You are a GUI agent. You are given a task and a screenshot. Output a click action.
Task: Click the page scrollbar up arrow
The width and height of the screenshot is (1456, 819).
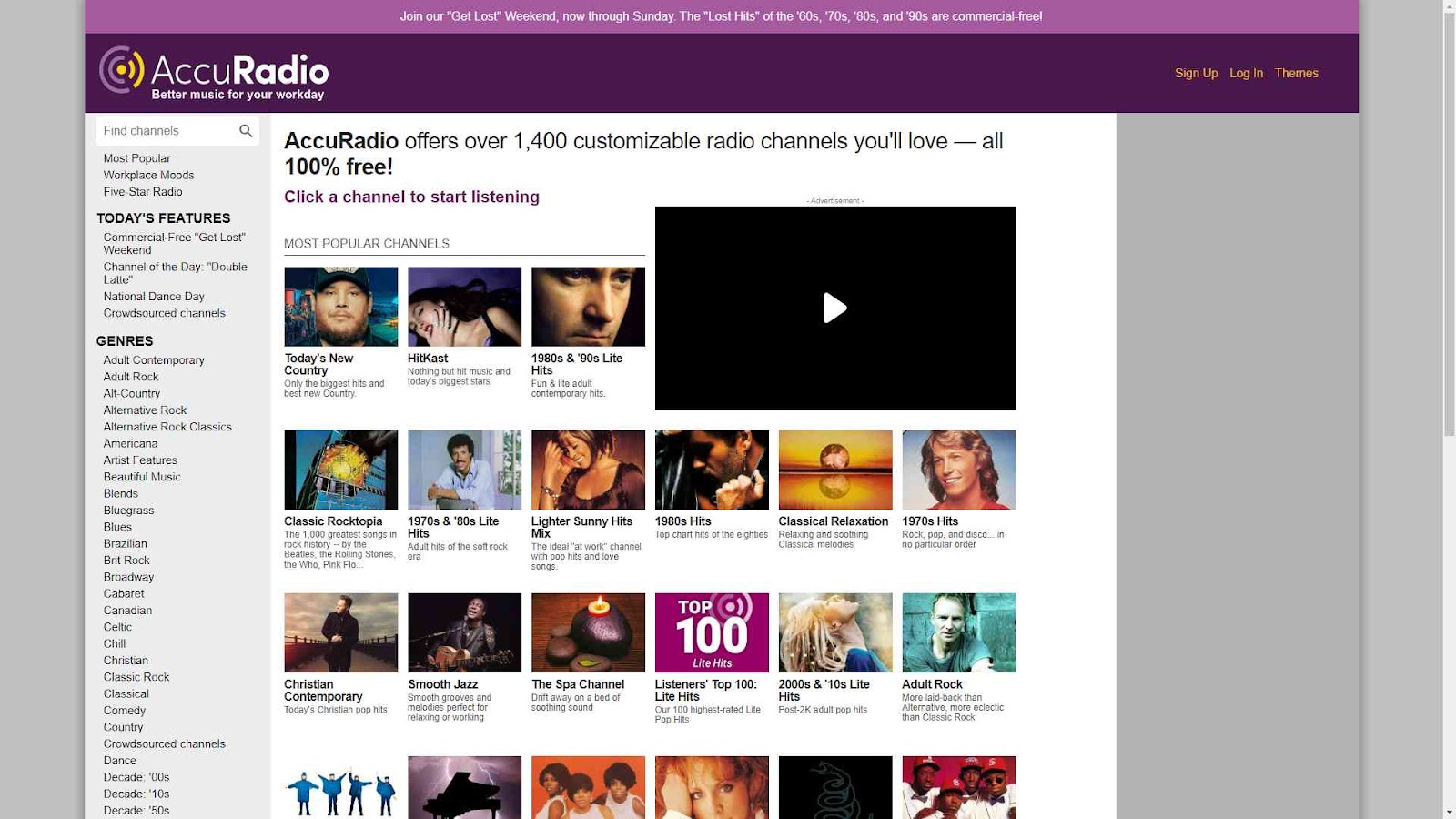(1449, 6)
